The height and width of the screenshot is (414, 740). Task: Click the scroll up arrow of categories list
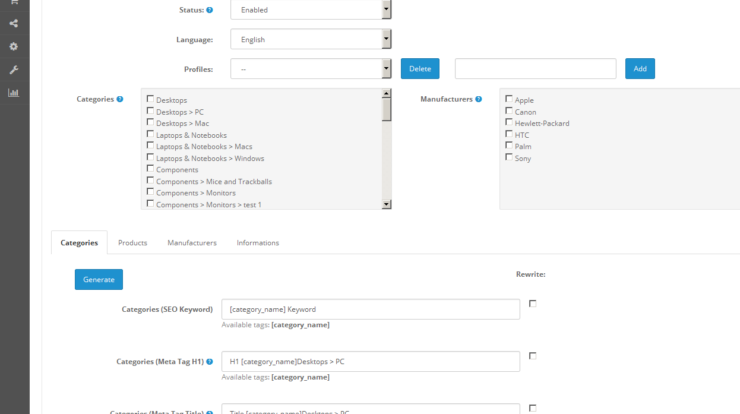[x=387, y=93]
